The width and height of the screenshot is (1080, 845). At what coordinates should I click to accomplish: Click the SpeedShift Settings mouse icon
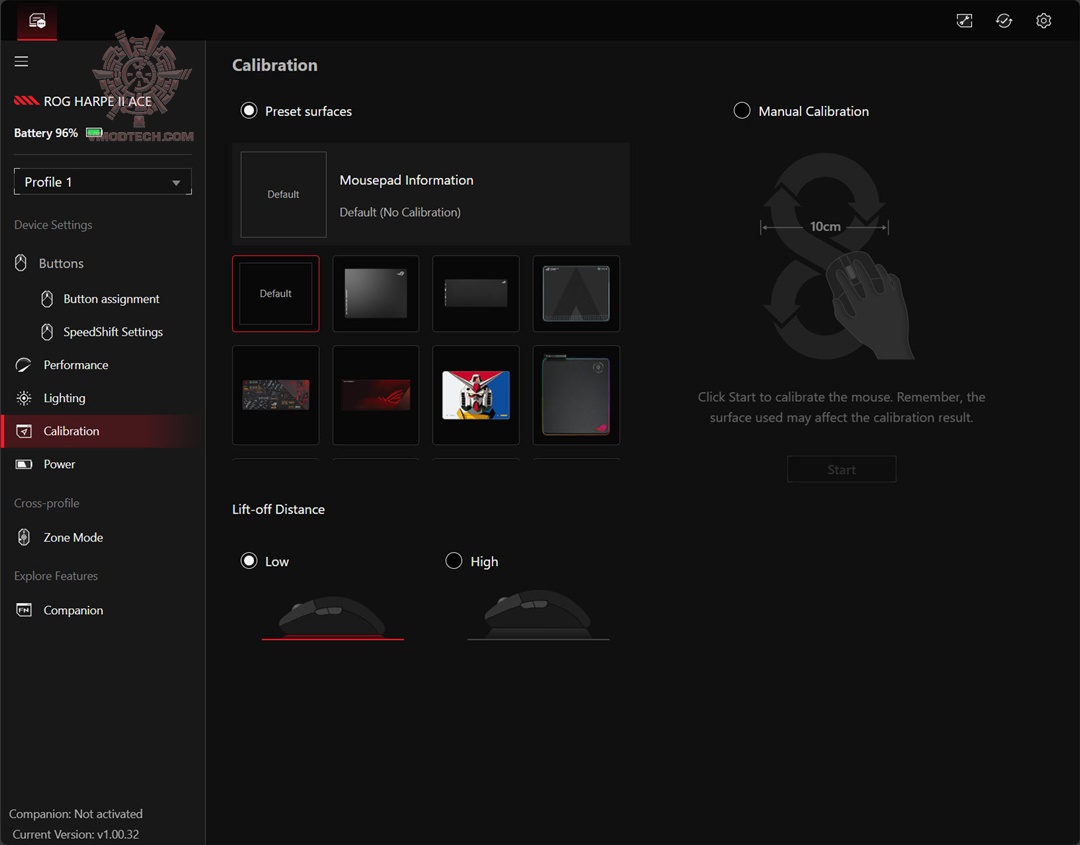pyautogui.click(x=47, y=332)
